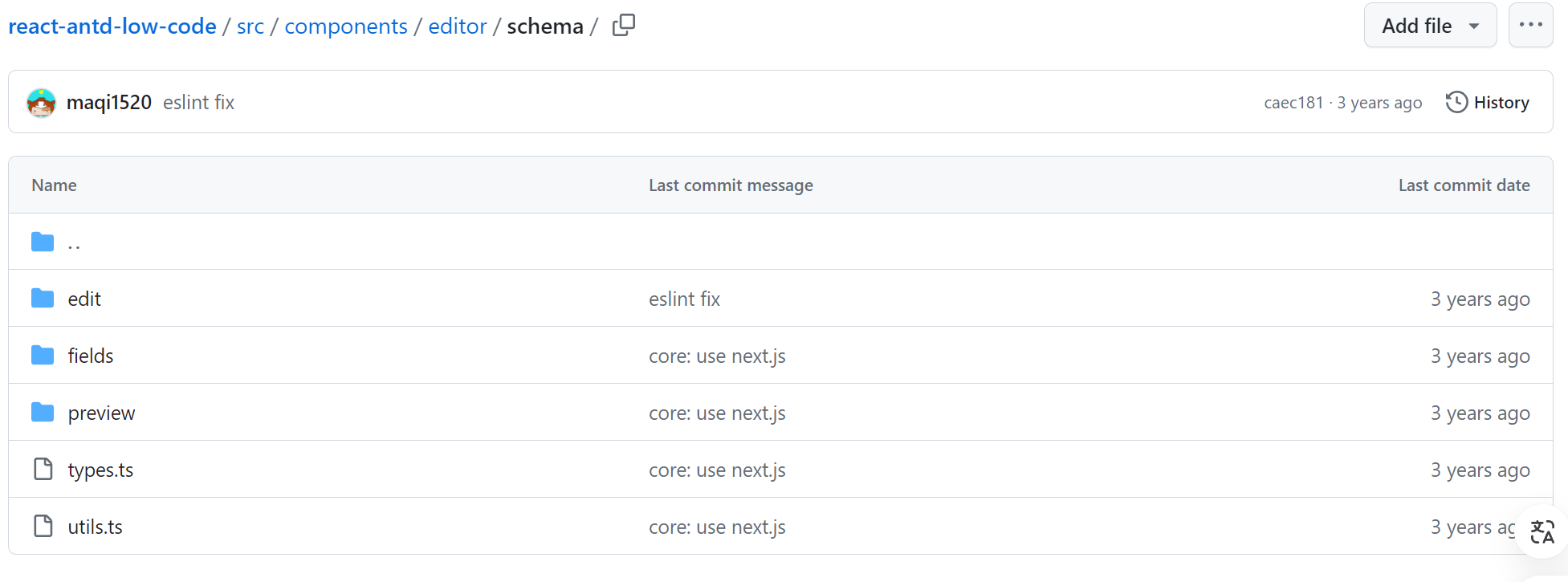Go to components breadcrumb link
Image resolution: width=1568 pixels, height=582 pixels.
click(346, 26)
